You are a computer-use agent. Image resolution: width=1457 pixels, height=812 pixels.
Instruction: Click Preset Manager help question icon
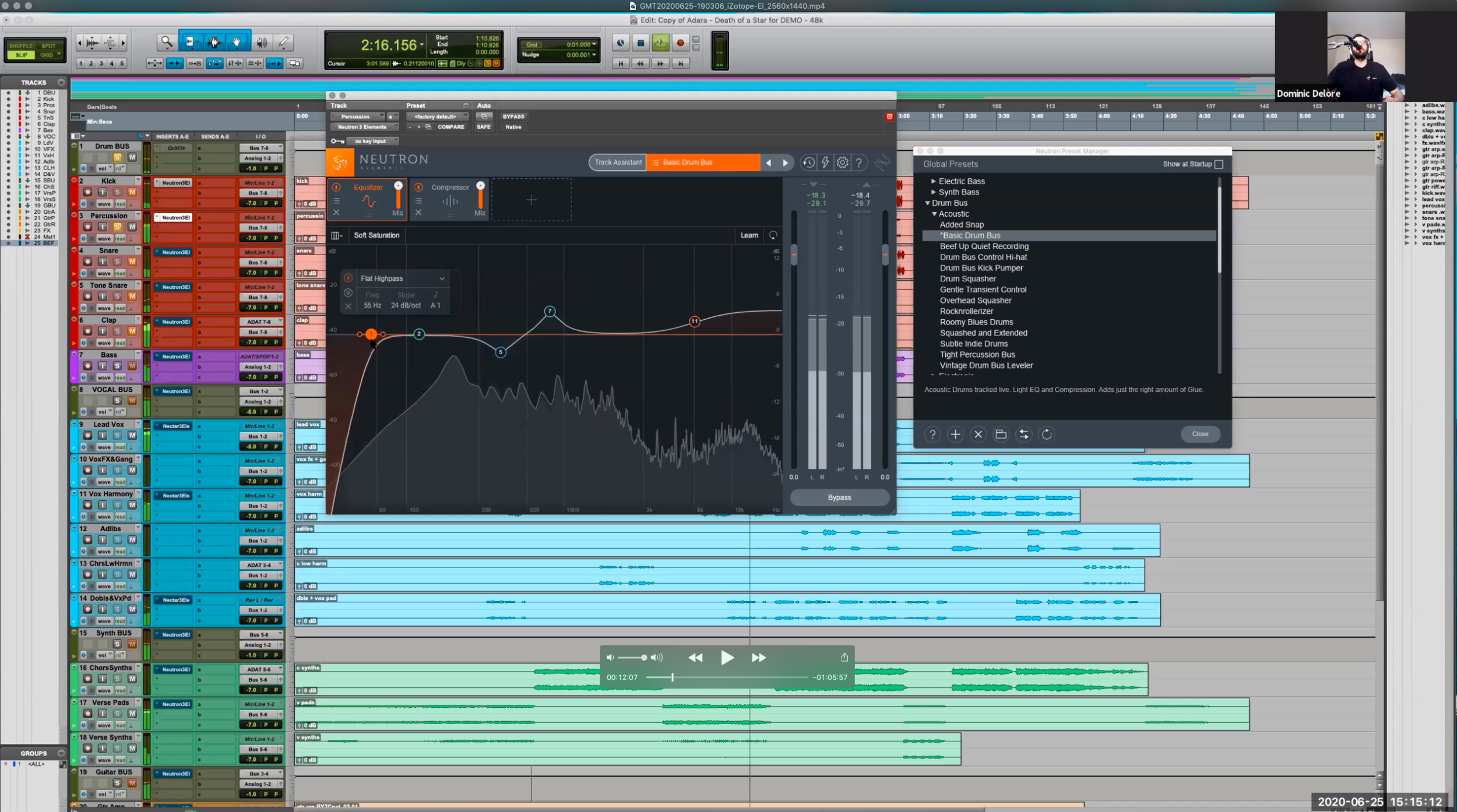pyautogui.click(x=932, y=434)
